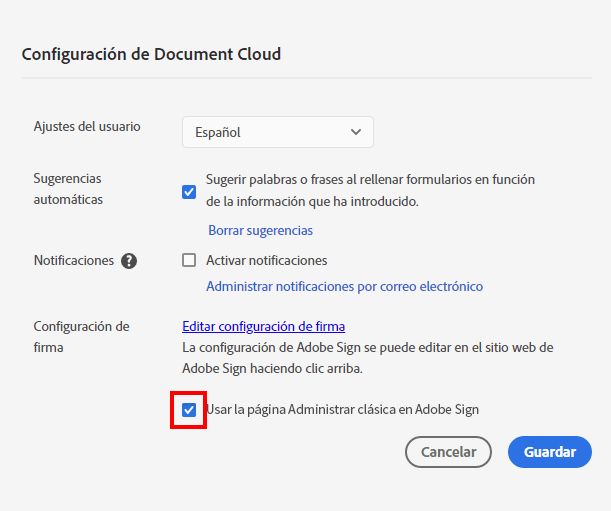Click the Configuración de Document Cloud heading
This screenshot has height=511, width=611.
(151, 54)
